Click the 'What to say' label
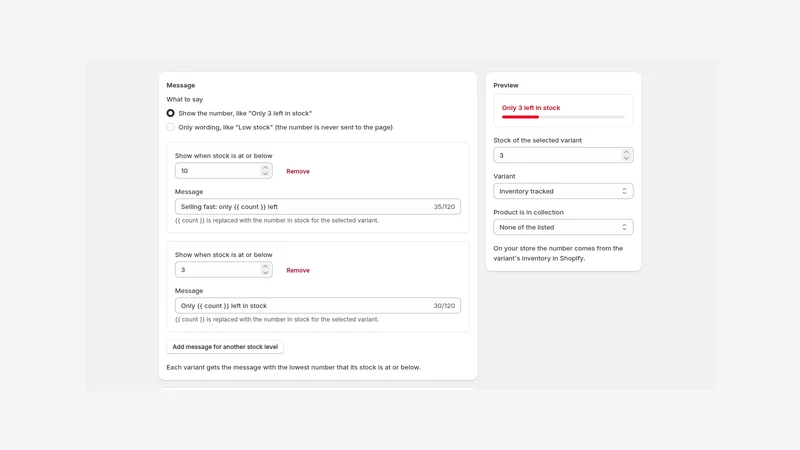Viewport: 800px width, 450px height. point(184,99)
